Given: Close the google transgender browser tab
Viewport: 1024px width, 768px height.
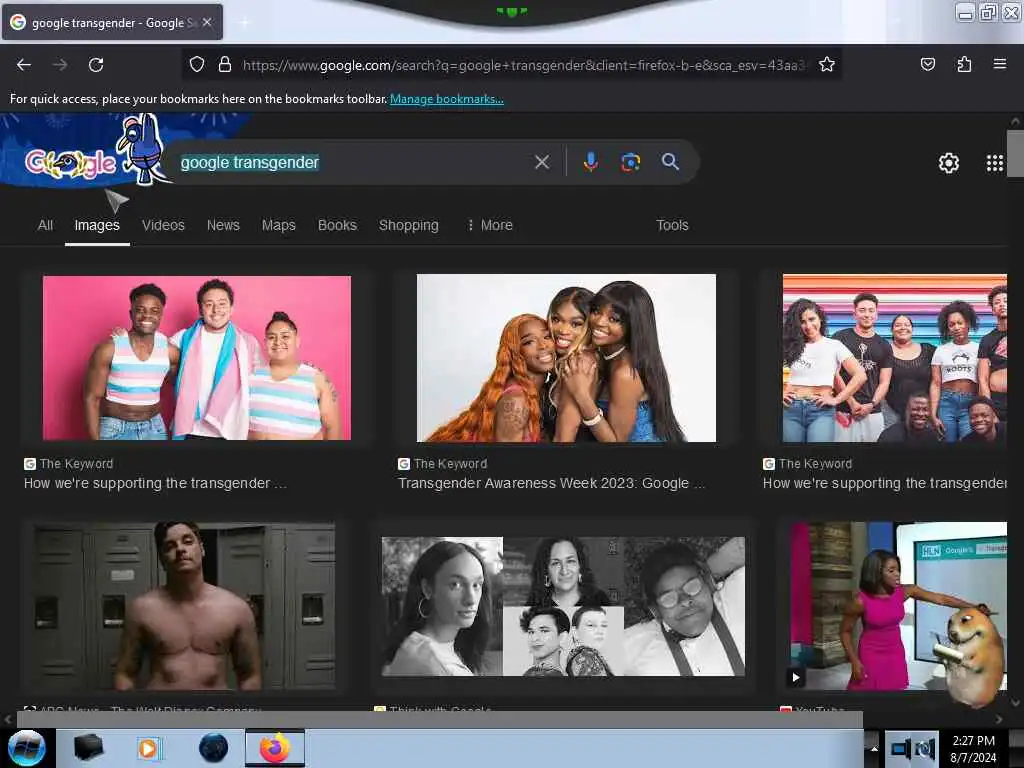Looking at the screenshot, I should 207,22.
